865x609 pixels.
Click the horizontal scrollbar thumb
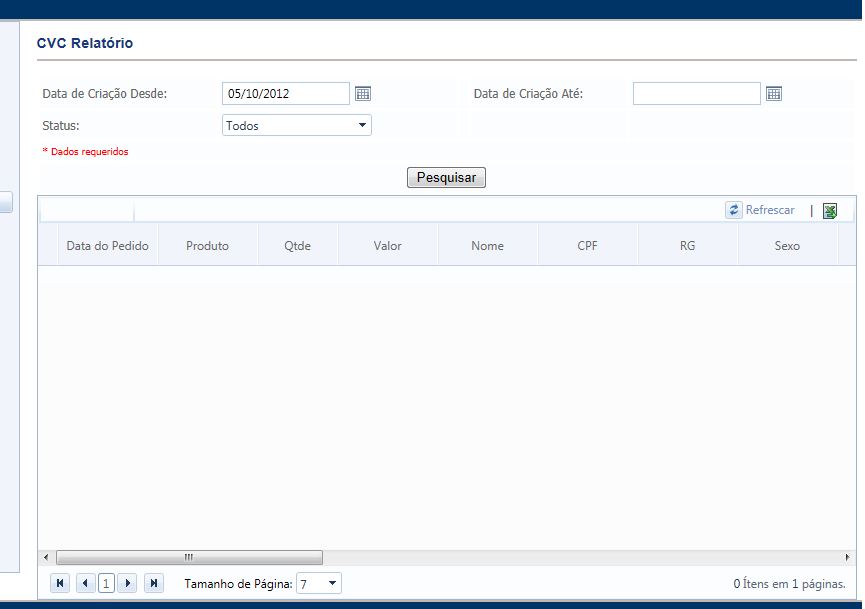tap(189, 557)
